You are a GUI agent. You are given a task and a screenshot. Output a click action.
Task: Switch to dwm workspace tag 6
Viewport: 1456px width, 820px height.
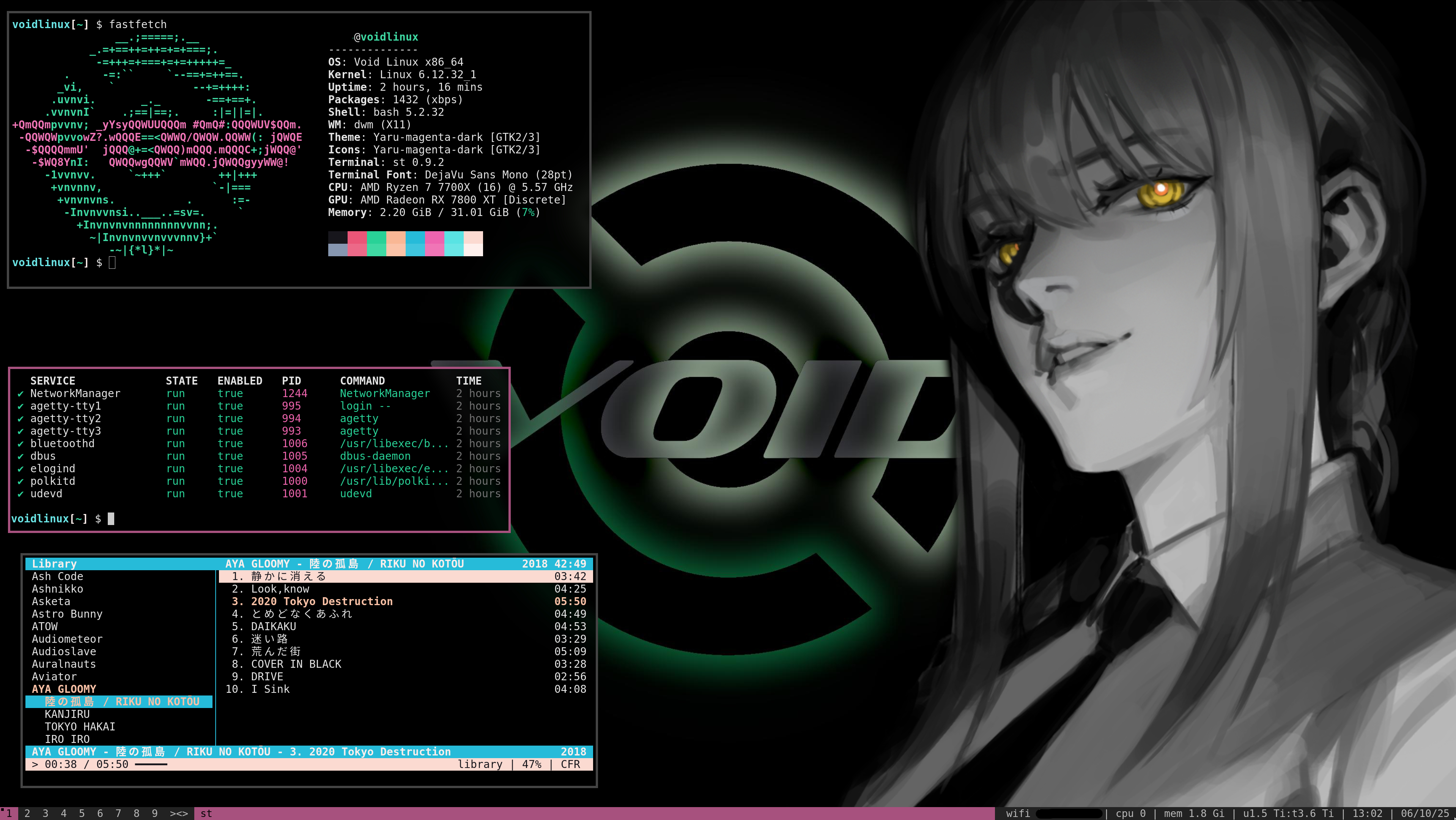pyautogui.click(x=100, y=813)
